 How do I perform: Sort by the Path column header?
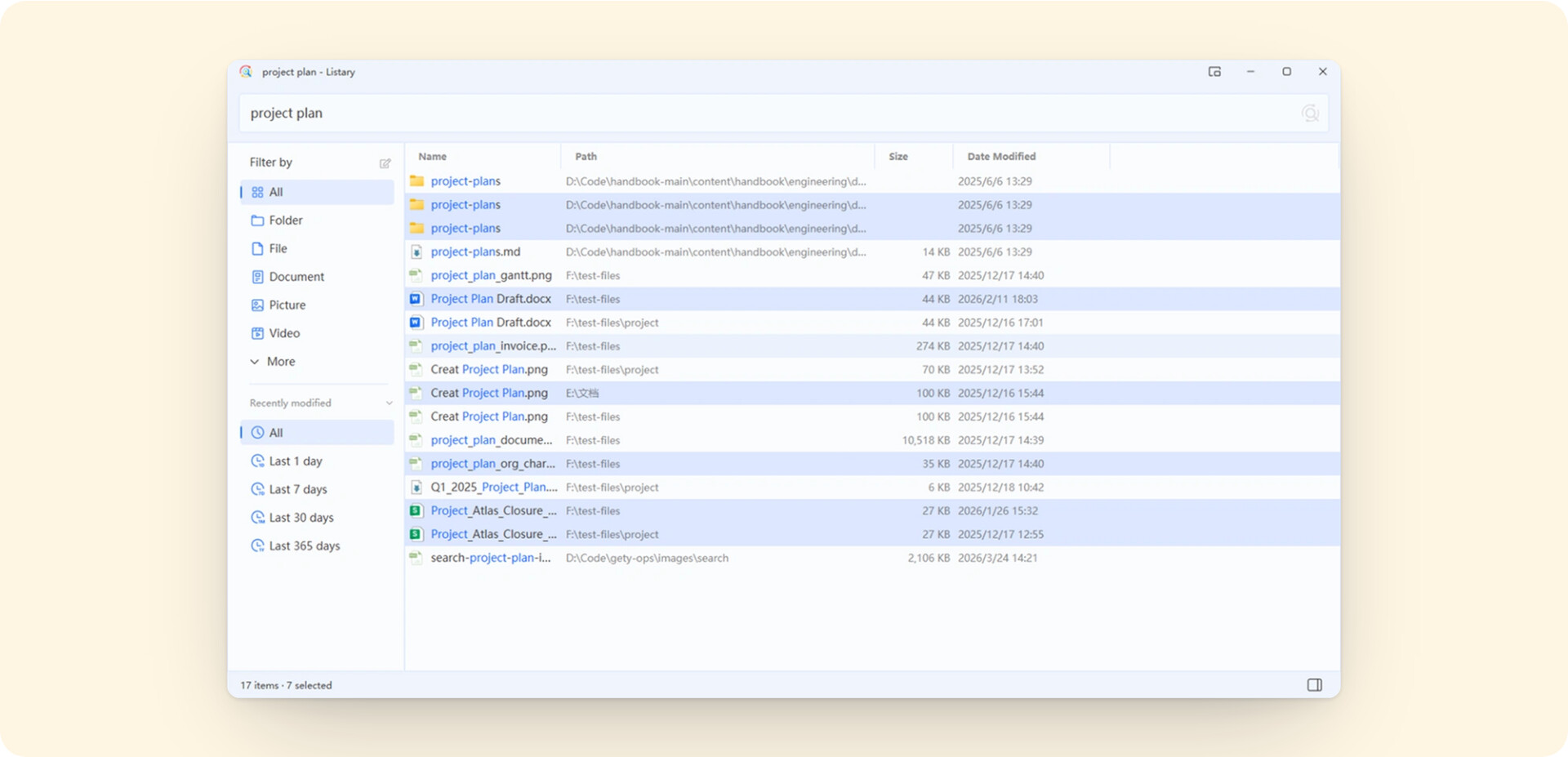point(718,157)
